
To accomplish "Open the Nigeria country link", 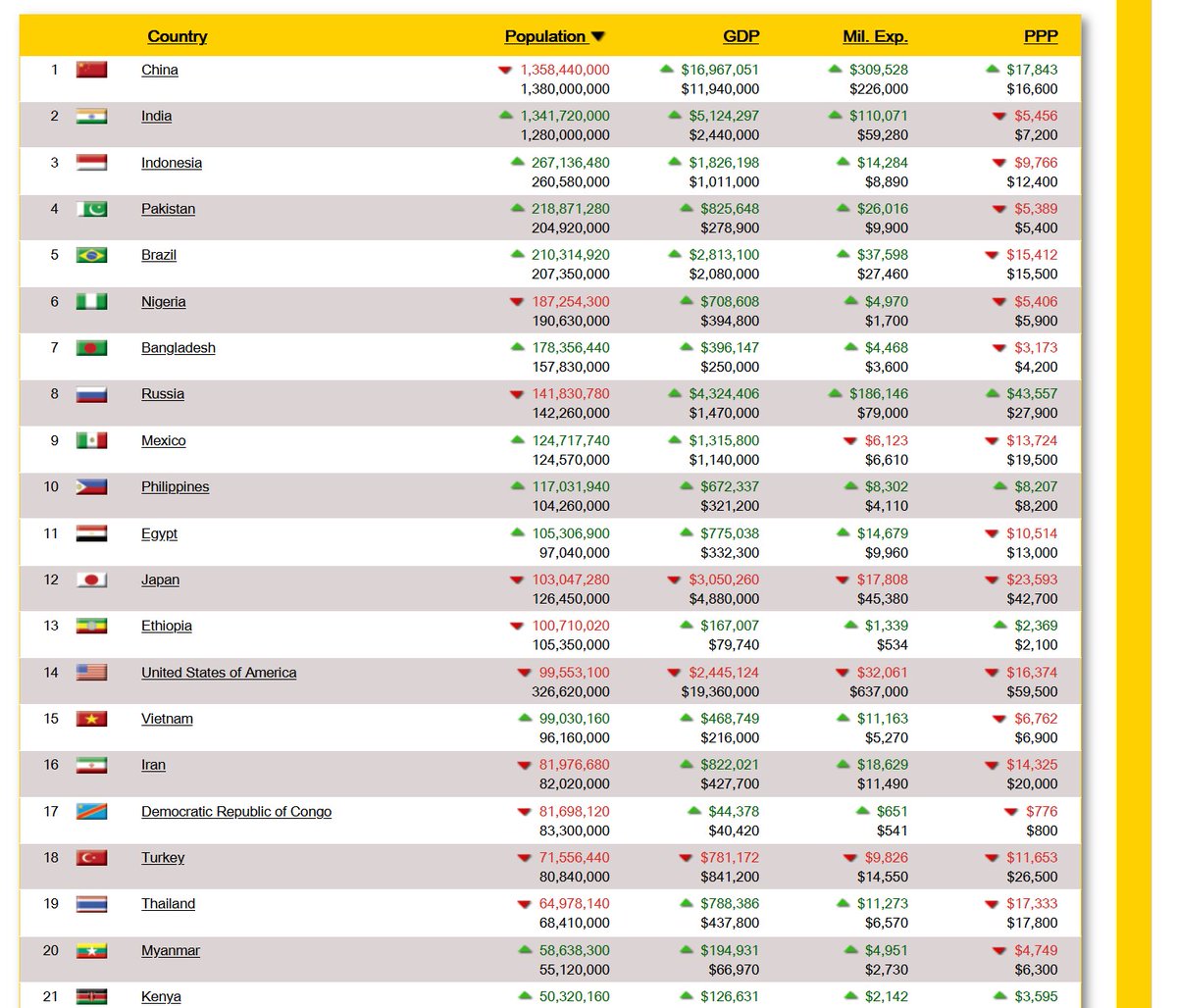I will (163, 302).
